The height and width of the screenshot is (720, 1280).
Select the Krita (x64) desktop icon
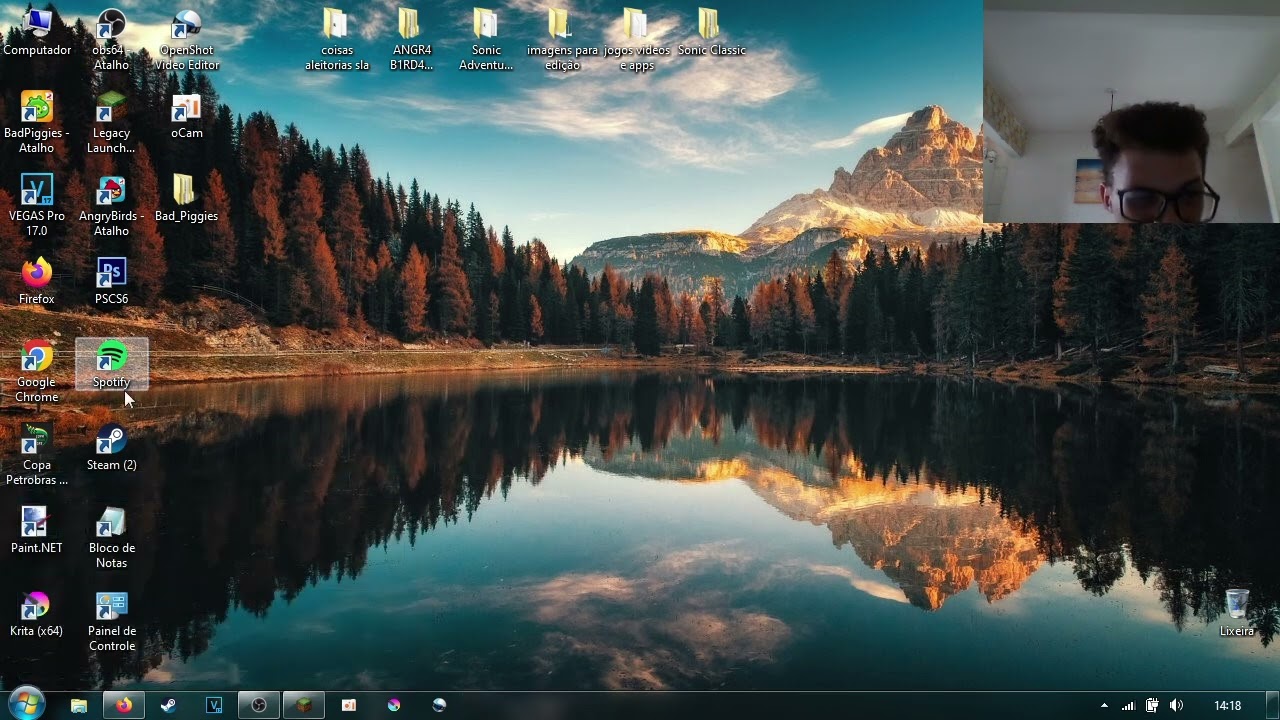(x=37, y=614)
